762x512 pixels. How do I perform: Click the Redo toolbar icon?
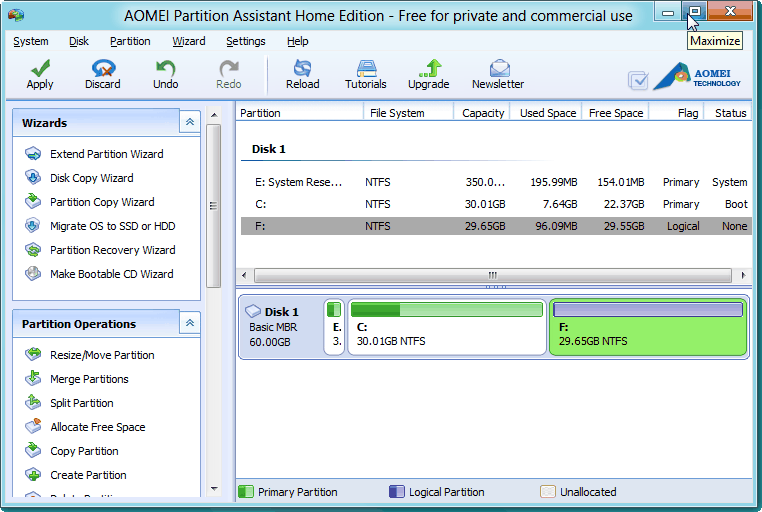228,75
